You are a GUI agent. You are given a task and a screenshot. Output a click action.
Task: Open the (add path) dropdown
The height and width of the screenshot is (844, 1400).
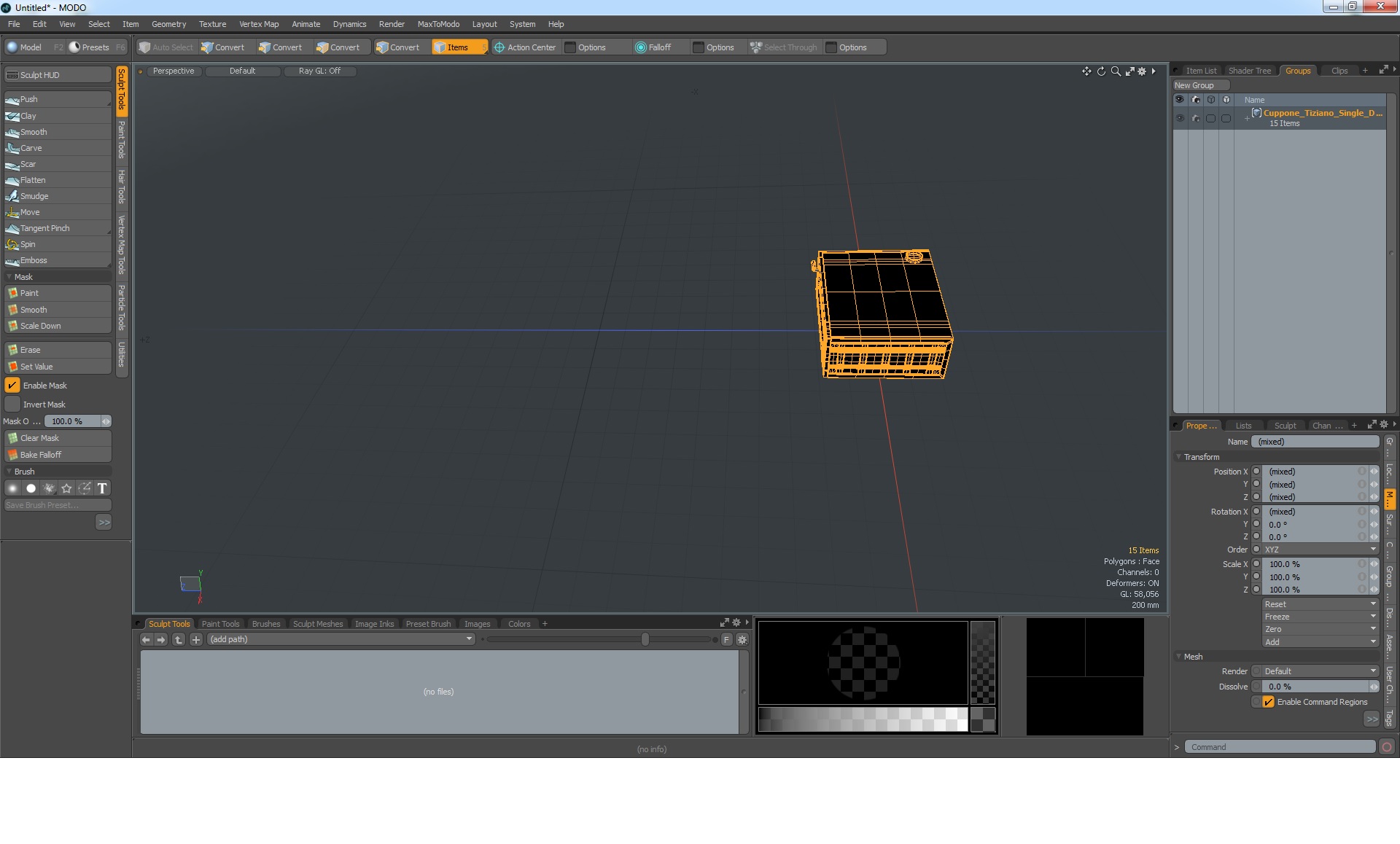click(x=341, y=639)
